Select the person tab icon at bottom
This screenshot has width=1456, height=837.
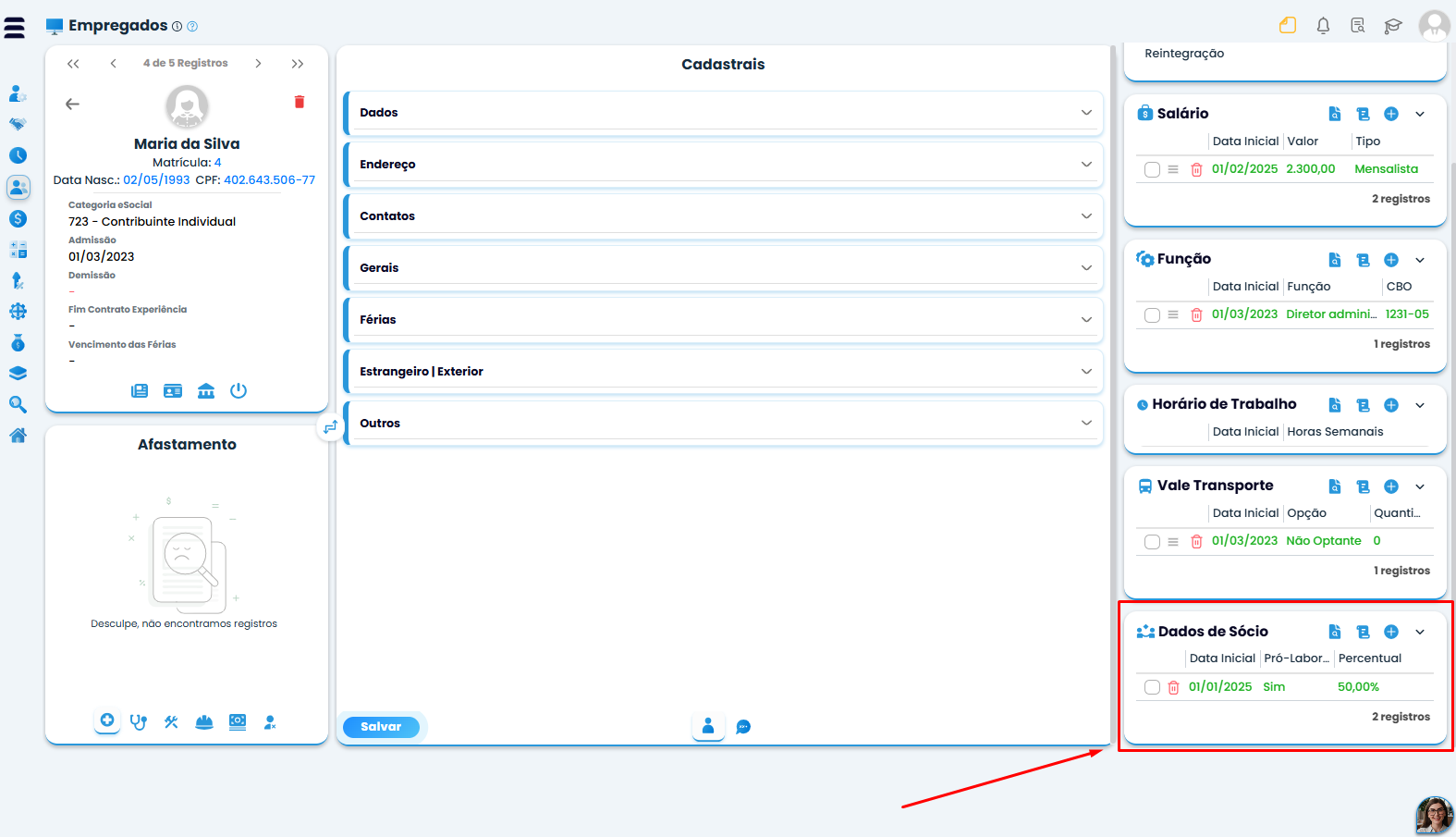[708, 726]
